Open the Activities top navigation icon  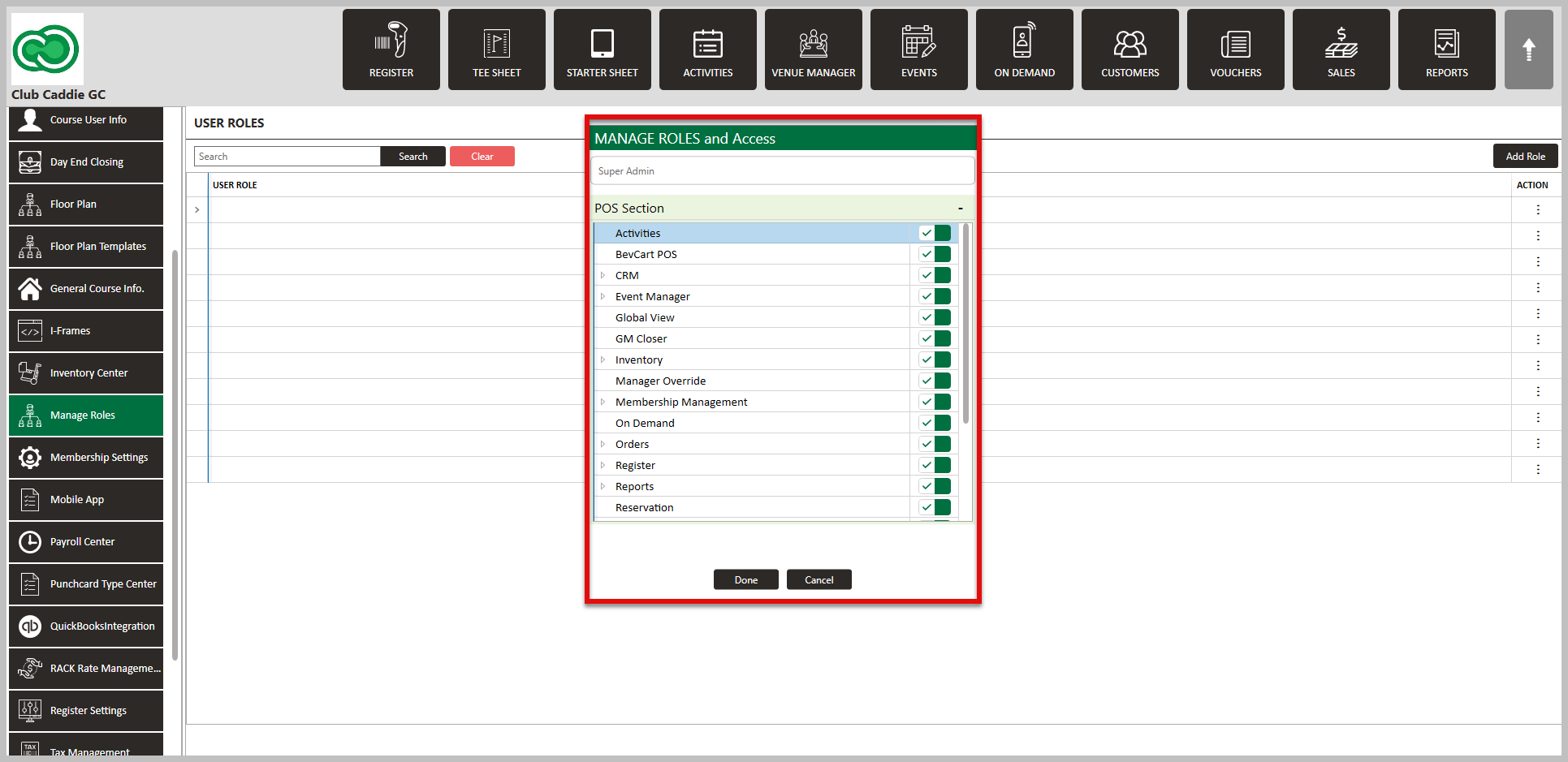[x=708, y=50]
